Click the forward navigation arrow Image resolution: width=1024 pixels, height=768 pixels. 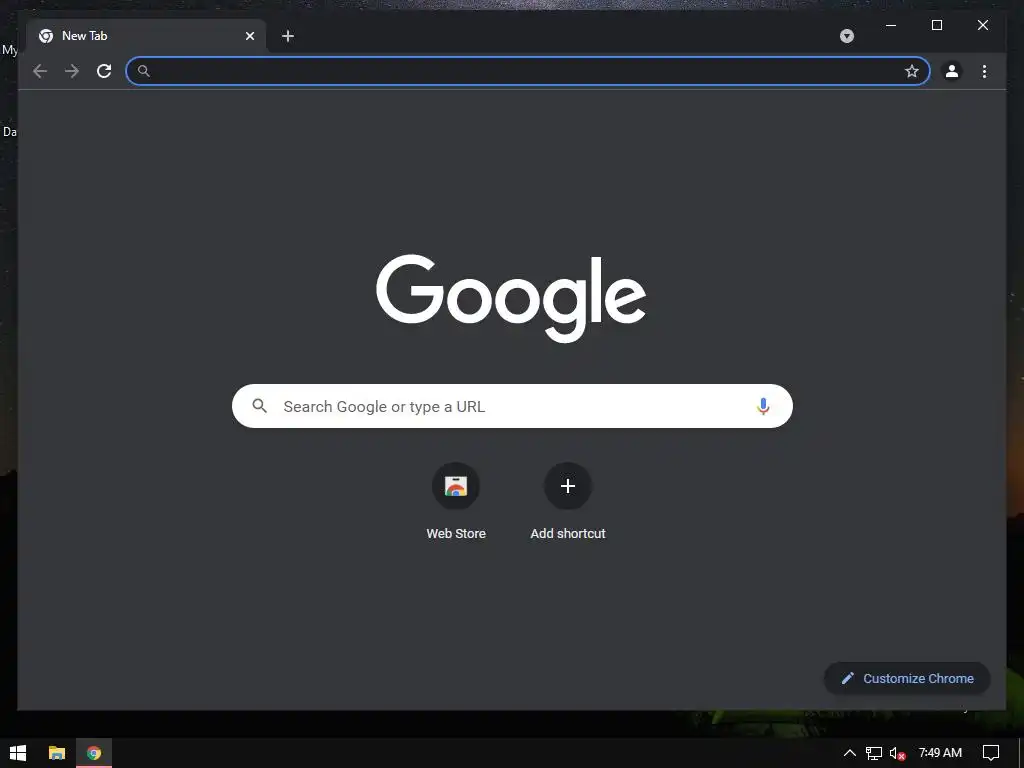pyautogui.click(x=72, y=71)
